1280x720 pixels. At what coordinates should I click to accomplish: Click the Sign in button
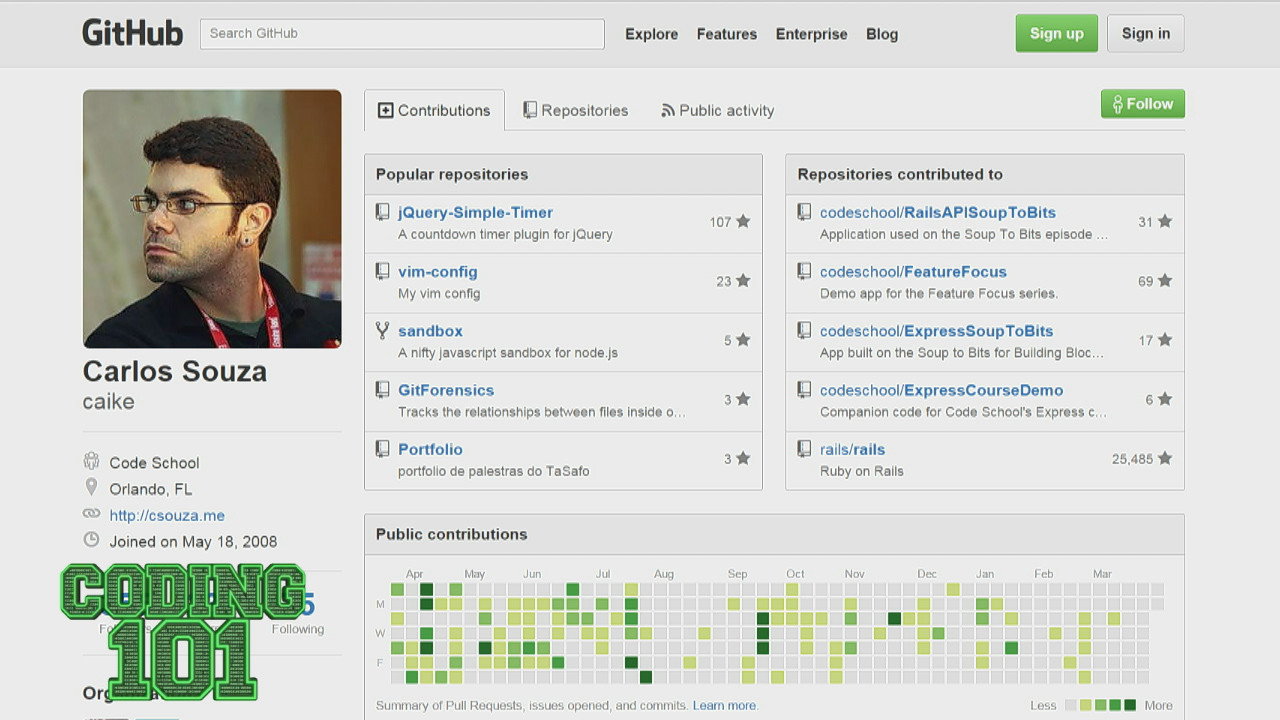[x=1145, y=34]
